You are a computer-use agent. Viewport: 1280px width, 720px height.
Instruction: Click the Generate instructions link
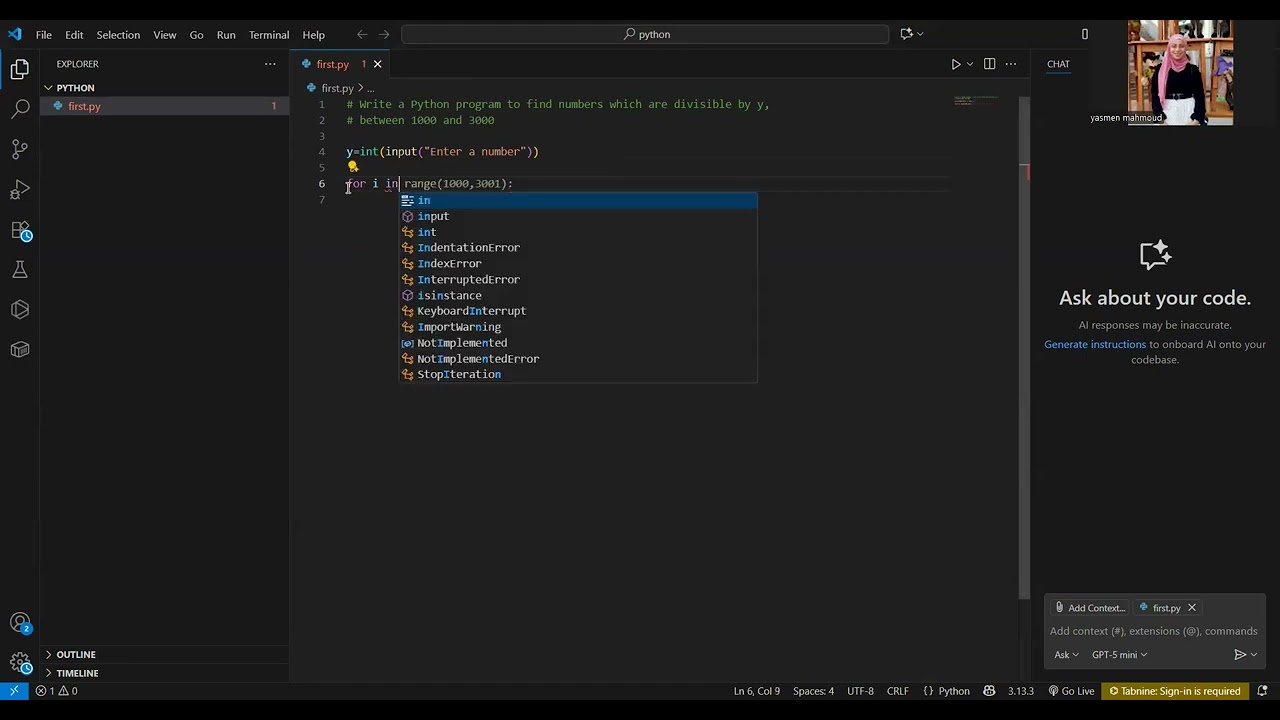1095,344
